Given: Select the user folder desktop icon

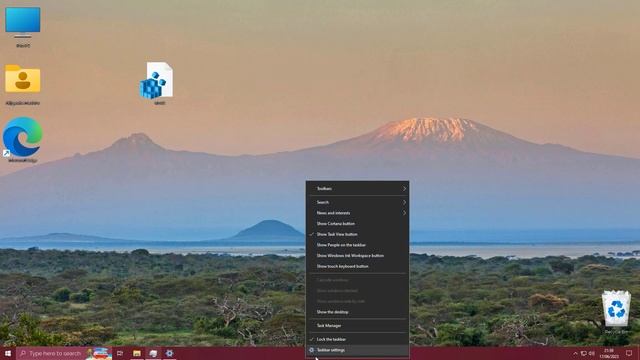Looking at the screenshot, I should (23, 84).
